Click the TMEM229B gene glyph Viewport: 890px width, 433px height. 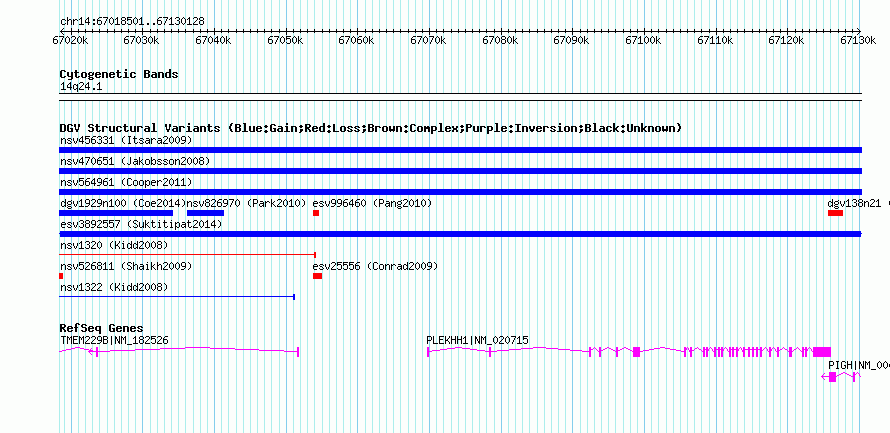click(179, 352)
